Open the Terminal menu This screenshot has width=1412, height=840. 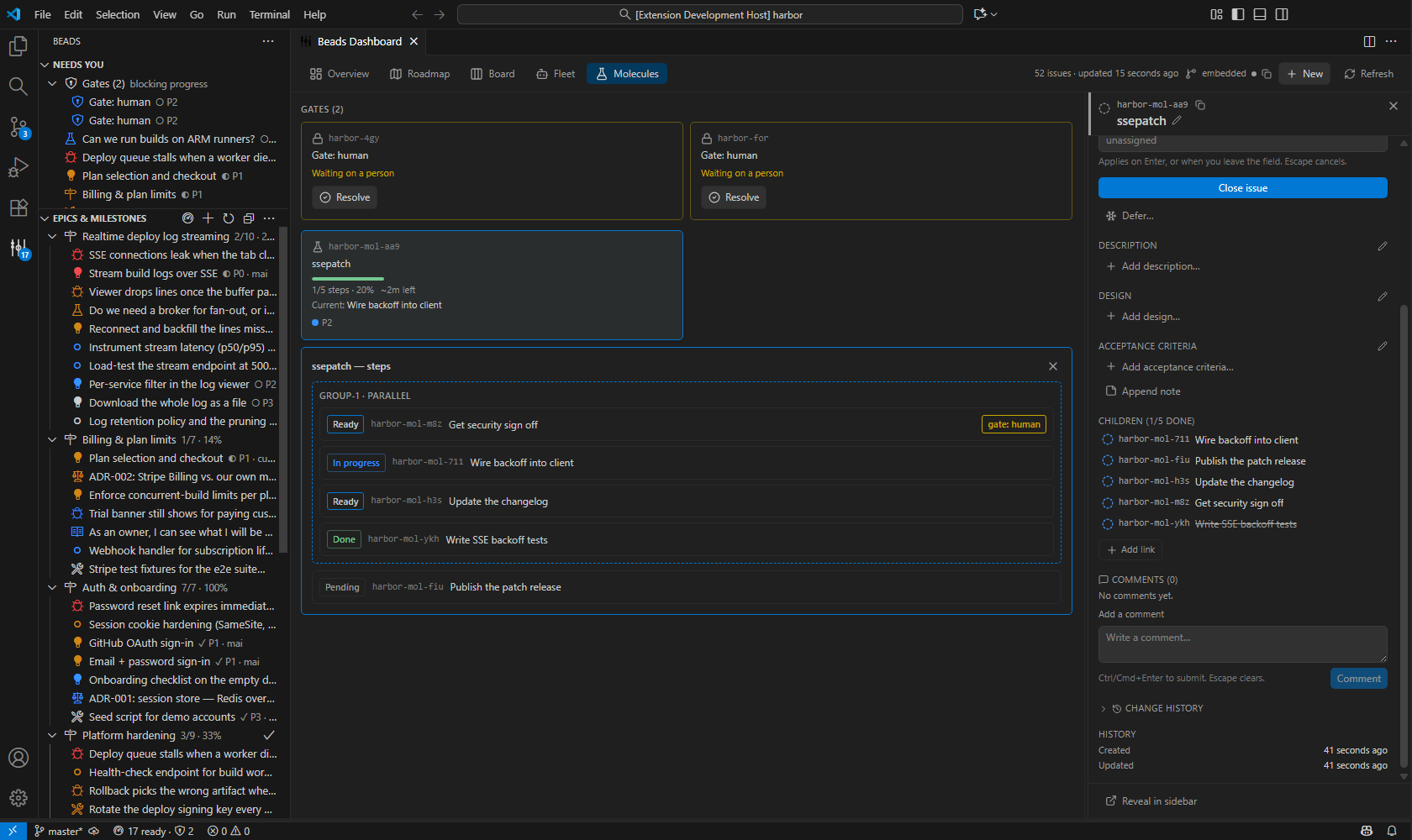[269, 14]
